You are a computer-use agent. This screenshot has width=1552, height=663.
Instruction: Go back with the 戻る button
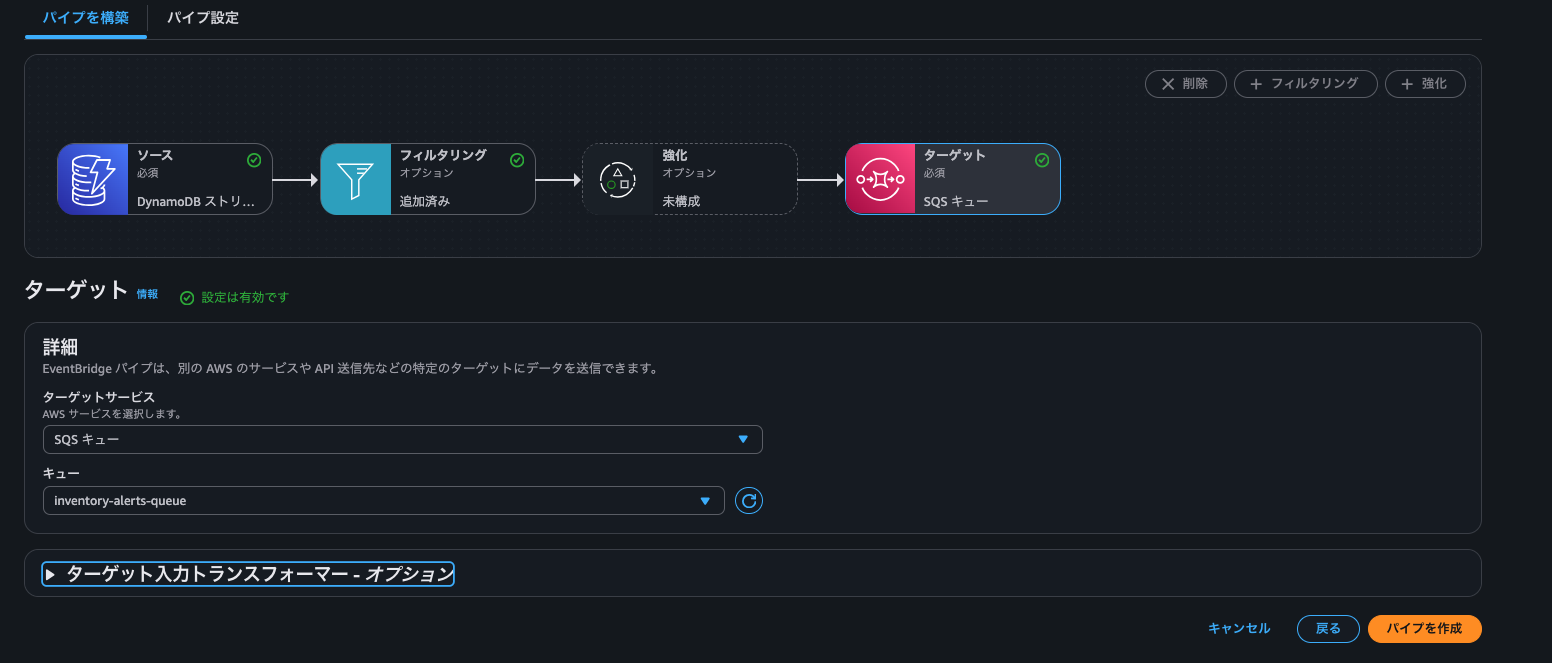[1328, 628]
